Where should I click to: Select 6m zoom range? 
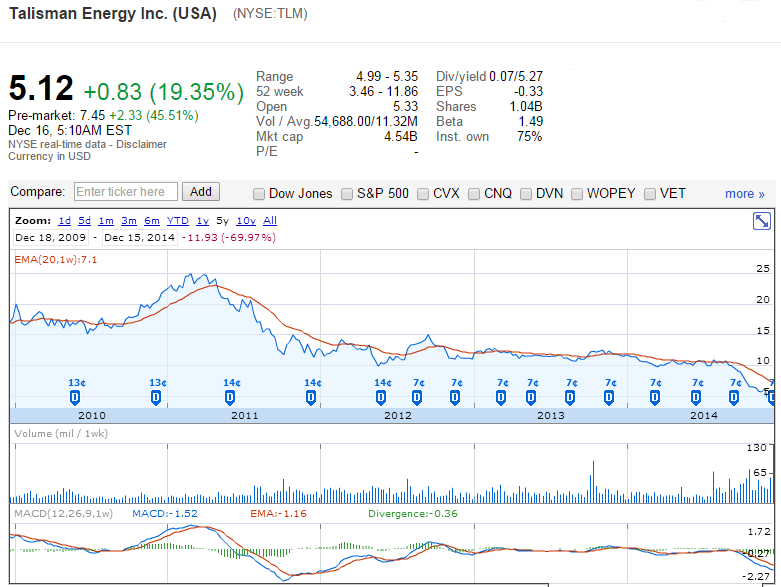pos(152,221)
